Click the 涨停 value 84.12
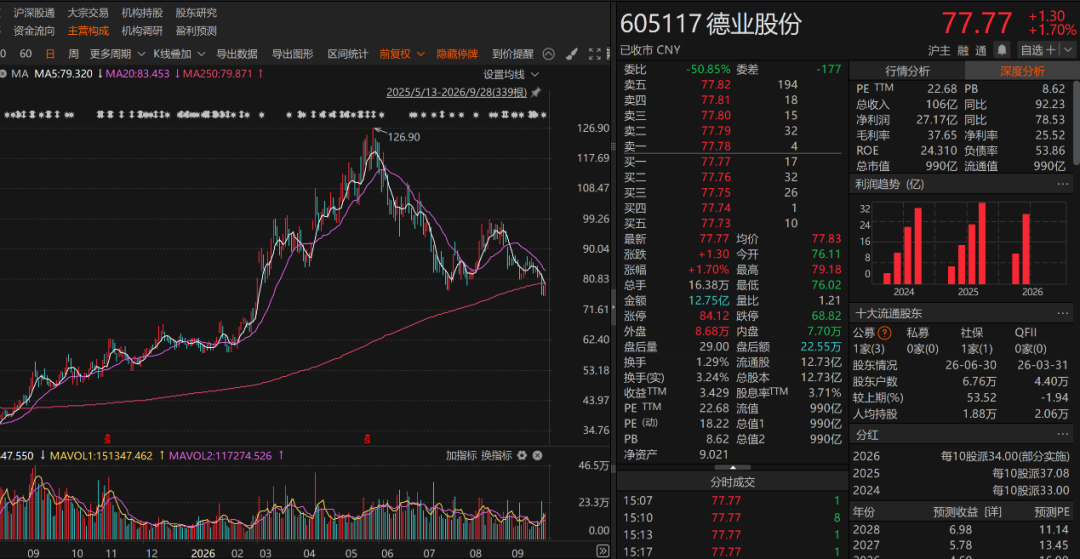Image resolution: width=1080 pixels, height=559 pixels. click(716, 316)
